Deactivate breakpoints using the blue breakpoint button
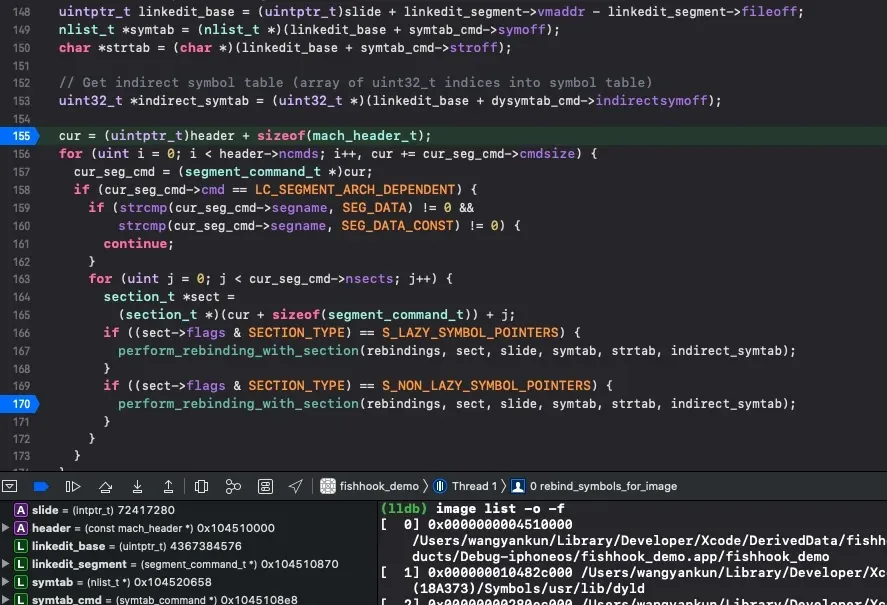 pyautogui.click(x=41, y=486)
